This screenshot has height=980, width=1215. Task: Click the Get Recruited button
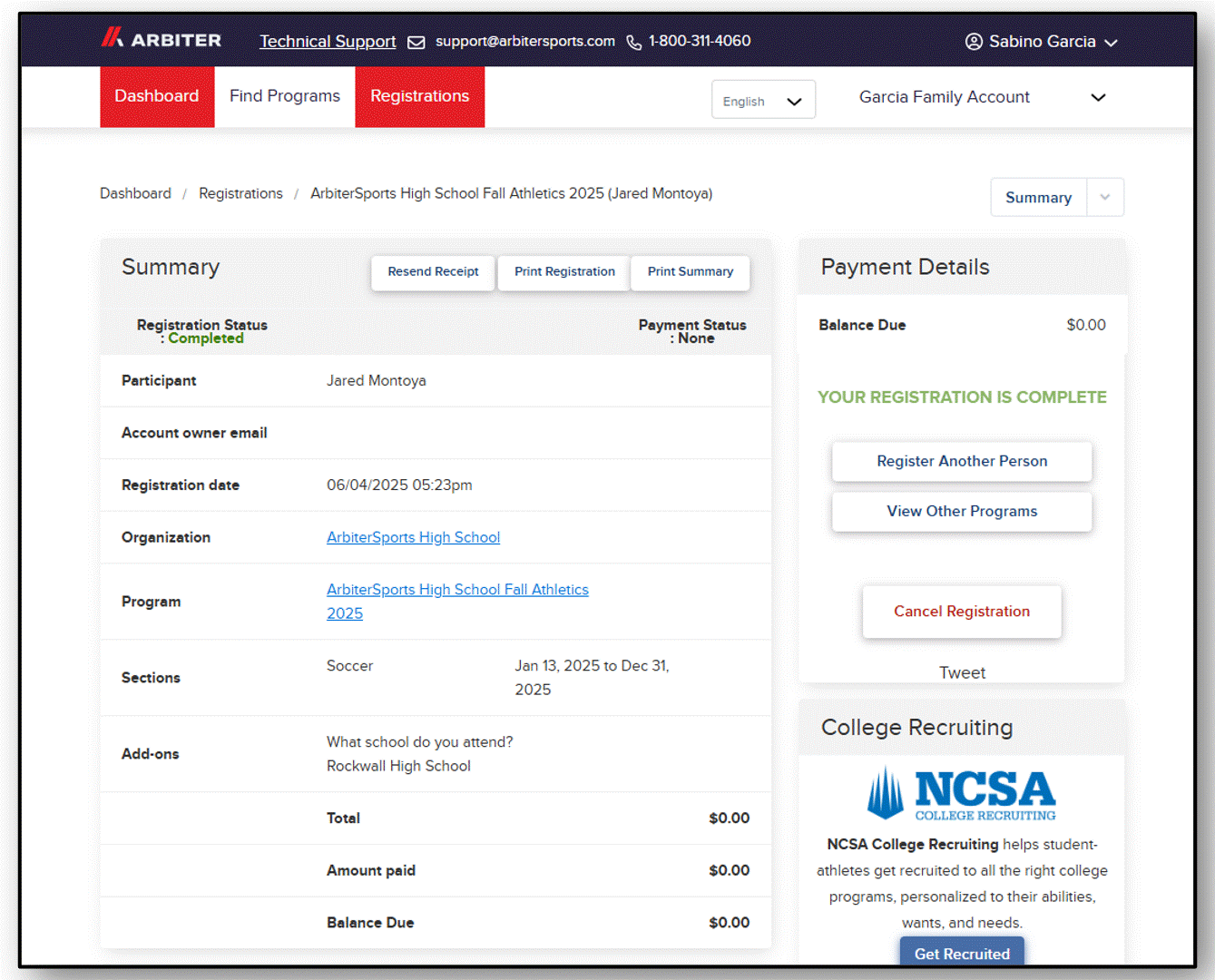coord(962,953)
